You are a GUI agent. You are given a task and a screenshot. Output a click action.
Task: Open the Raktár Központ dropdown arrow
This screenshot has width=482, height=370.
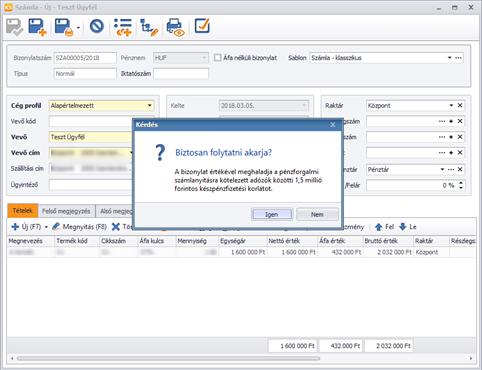coord(451,105)
